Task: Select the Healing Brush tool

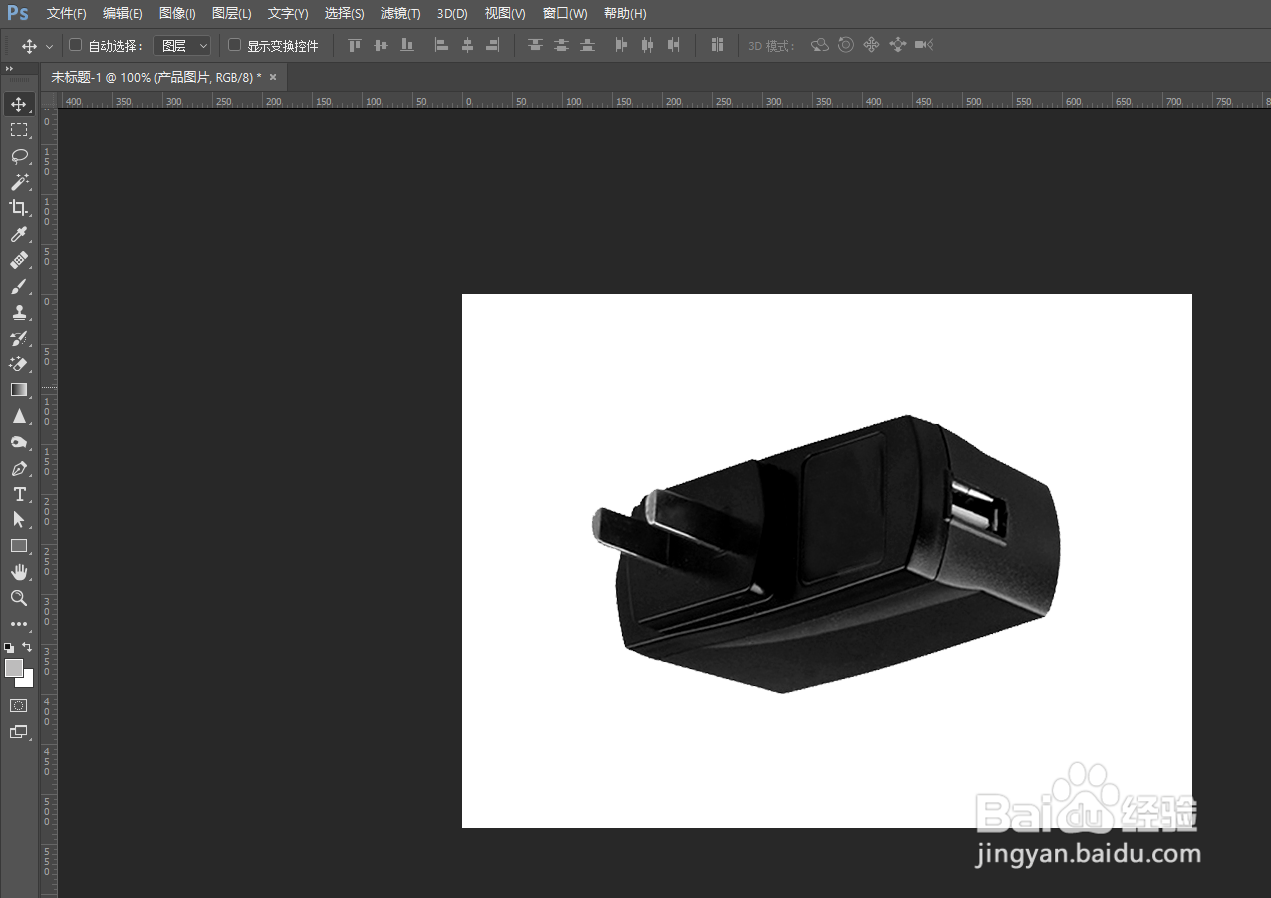Action: tap(19, 260)
